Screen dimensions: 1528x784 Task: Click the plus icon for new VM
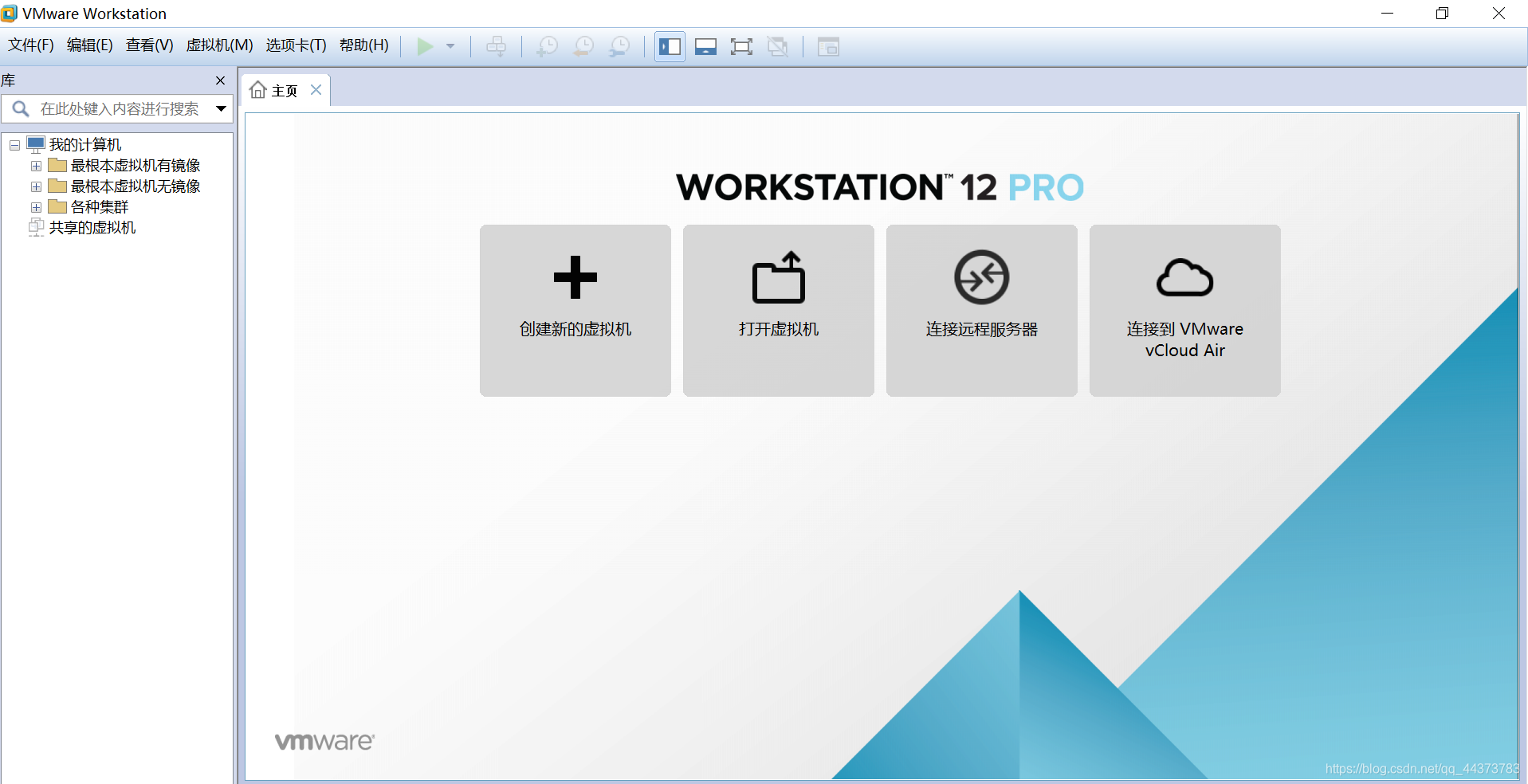tap(575, 277)
